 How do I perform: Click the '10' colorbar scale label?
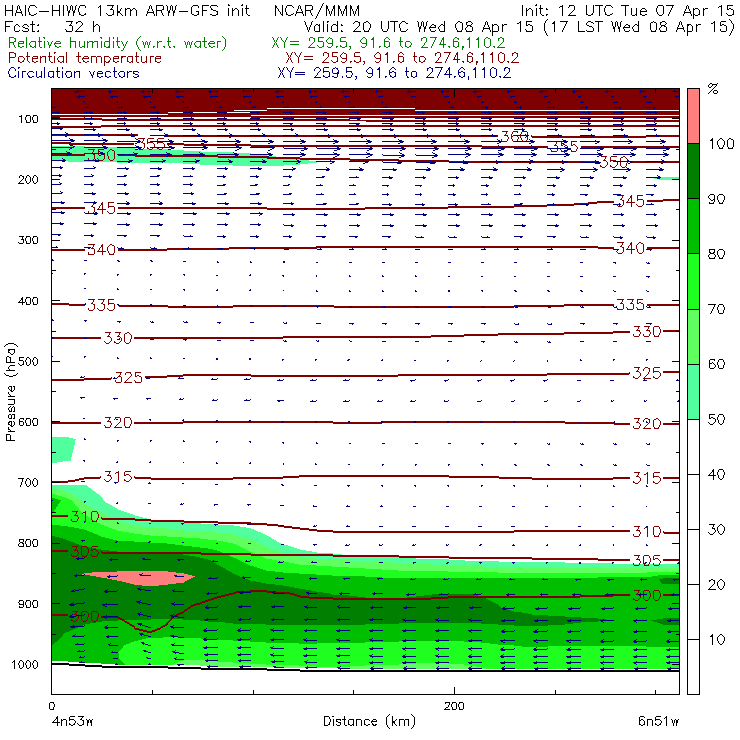tap(716, 639)
